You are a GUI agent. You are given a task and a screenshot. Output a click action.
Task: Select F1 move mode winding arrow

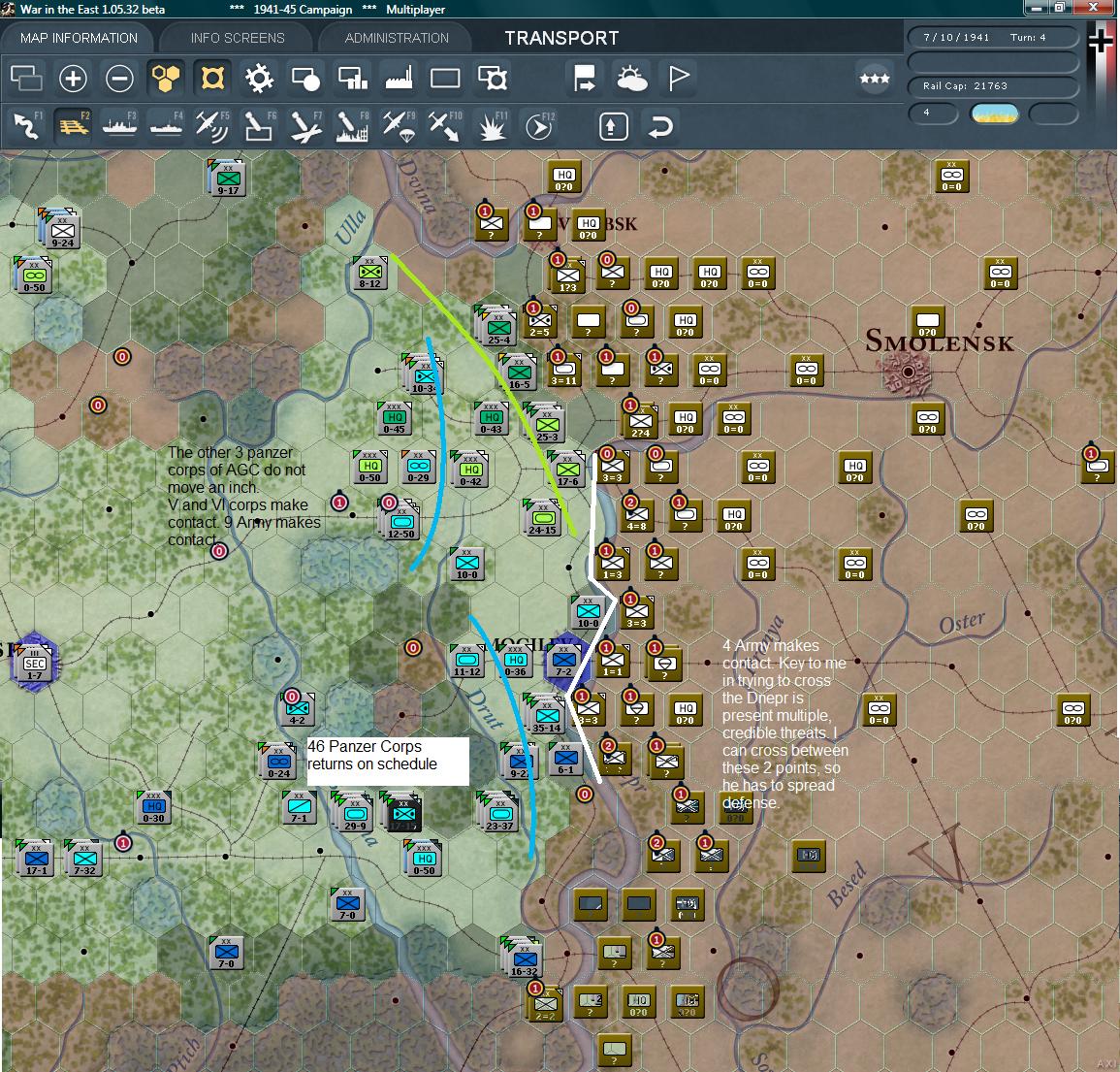coord(27,126)
